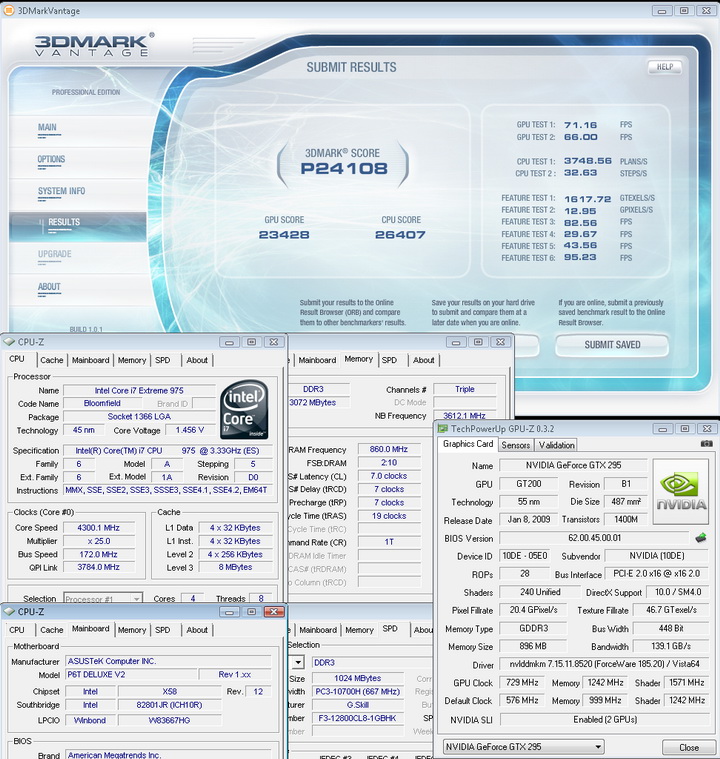The height and width of the screenshot is (759, 720).
Task: Click the Southbridge 82801JR (ICH10R) field
Action: click(x=169, y=705)
